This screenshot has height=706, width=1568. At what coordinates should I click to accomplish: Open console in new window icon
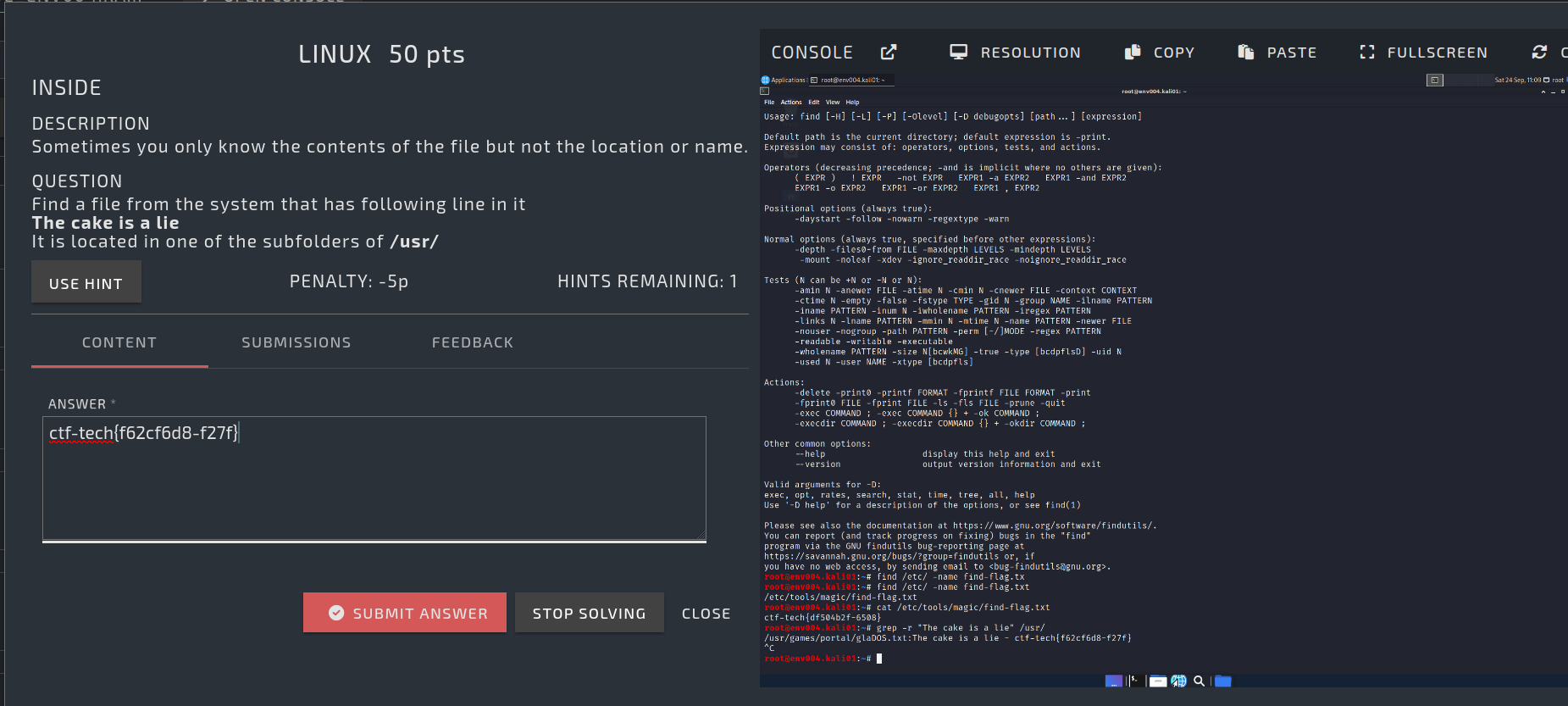pyautogui.click(x=888, y=53)
